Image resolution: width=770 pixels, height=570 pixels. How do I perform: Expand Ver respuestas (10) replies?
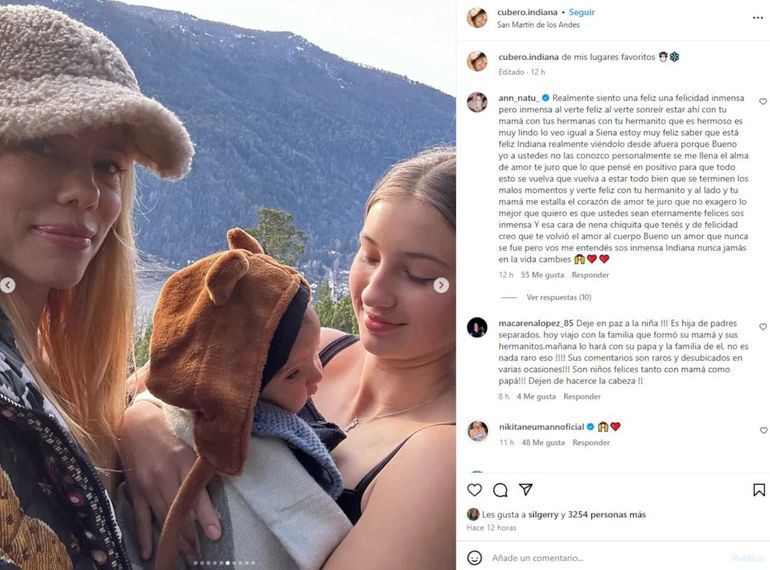559,297
